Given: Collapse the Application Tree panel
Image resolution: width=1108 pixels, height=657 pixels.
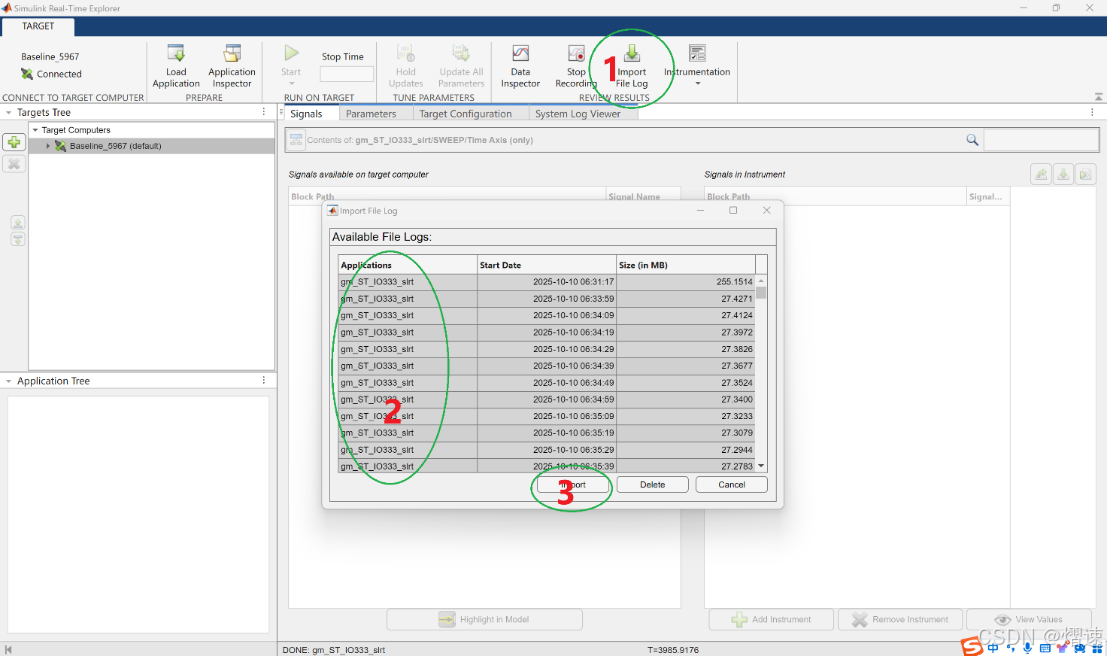Looking at the screenshot, I should pos(8,381).
